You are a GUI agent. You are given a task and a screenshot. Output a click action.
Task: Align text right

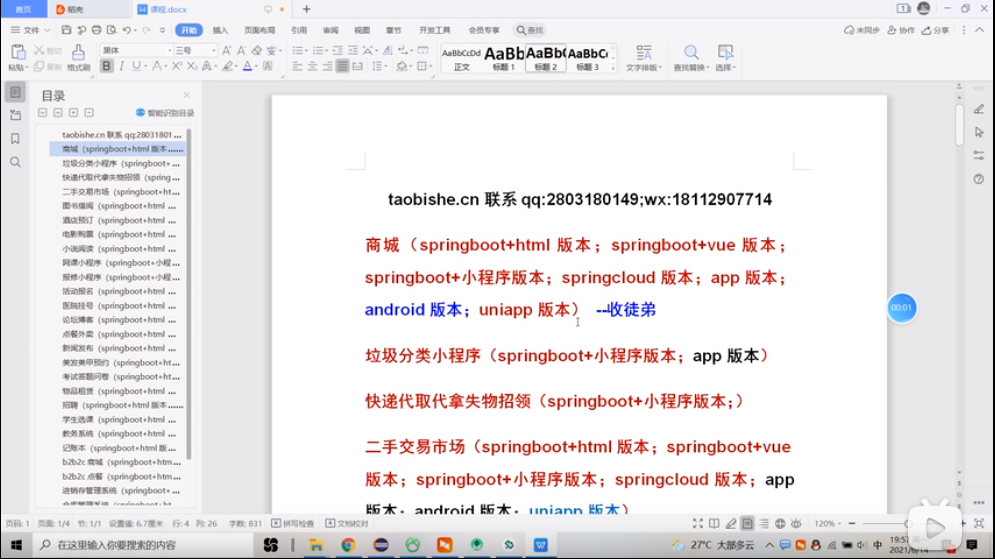(x=327, y=66)
